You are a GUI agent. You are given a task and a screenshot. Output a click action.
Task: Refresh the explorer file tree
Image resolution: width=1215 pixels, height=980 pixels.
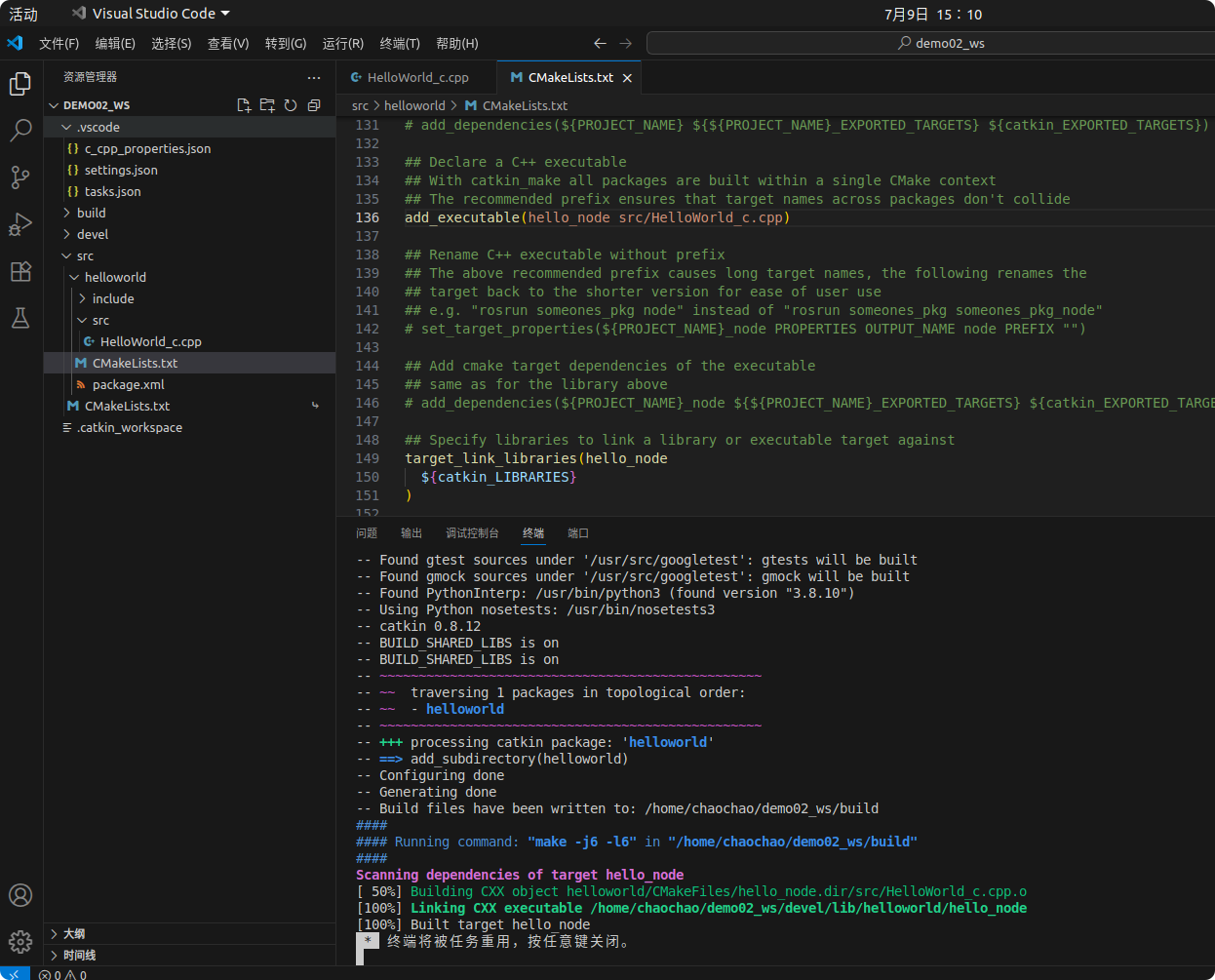(x=291, y=105)
